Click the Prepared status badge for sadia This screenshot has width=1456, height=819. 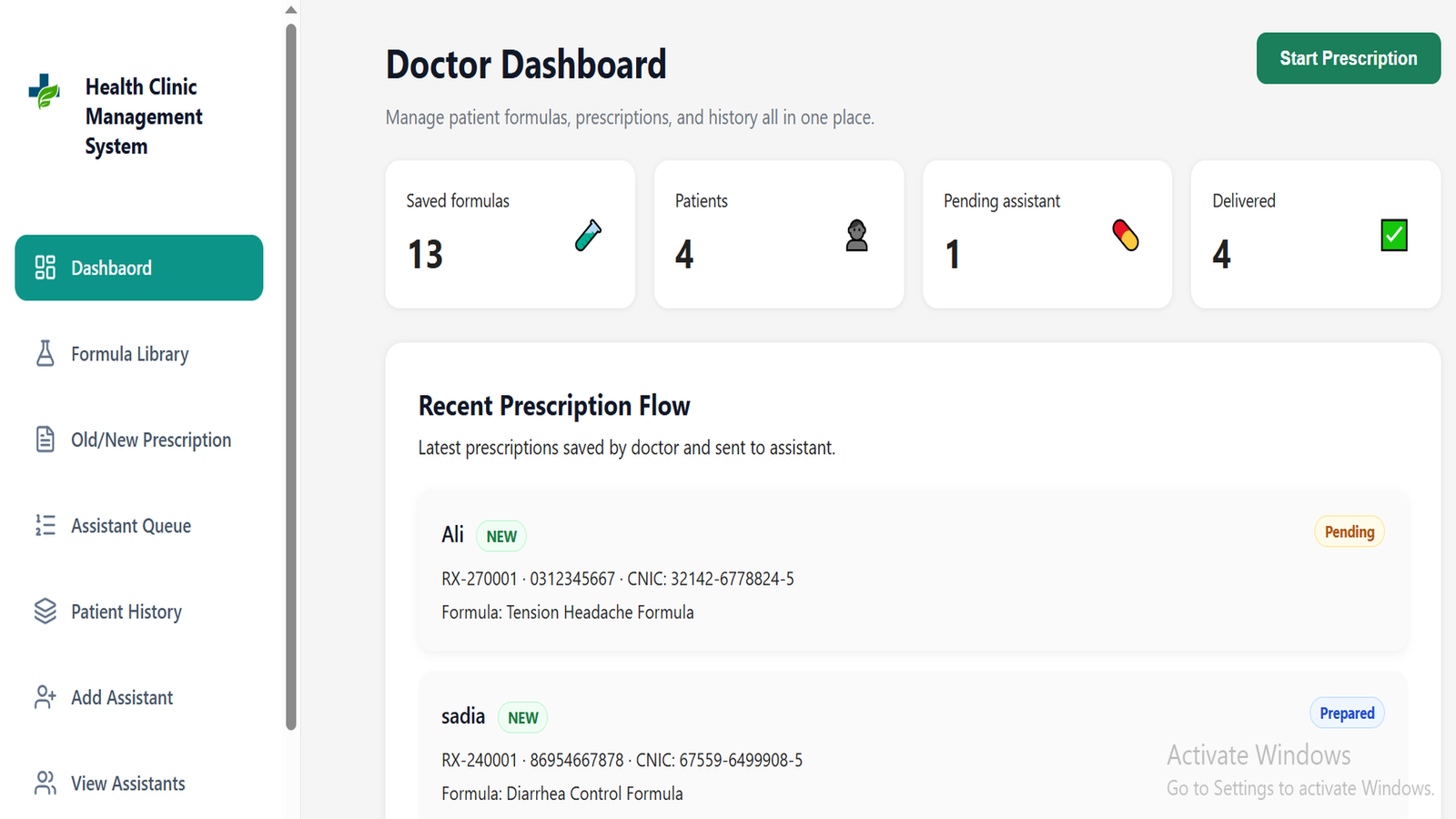1347,713
